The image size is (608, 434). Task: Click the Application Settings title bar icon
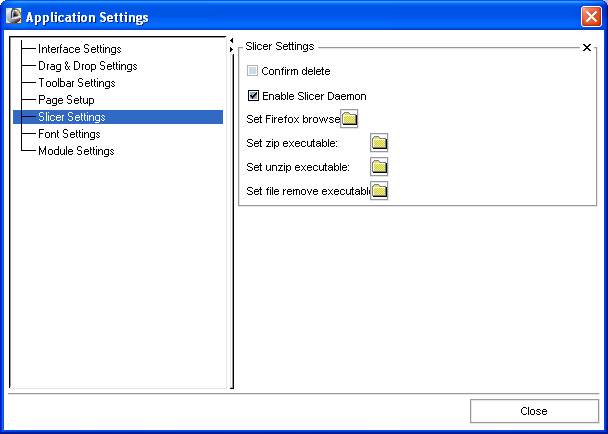click(x=14, y=17)
